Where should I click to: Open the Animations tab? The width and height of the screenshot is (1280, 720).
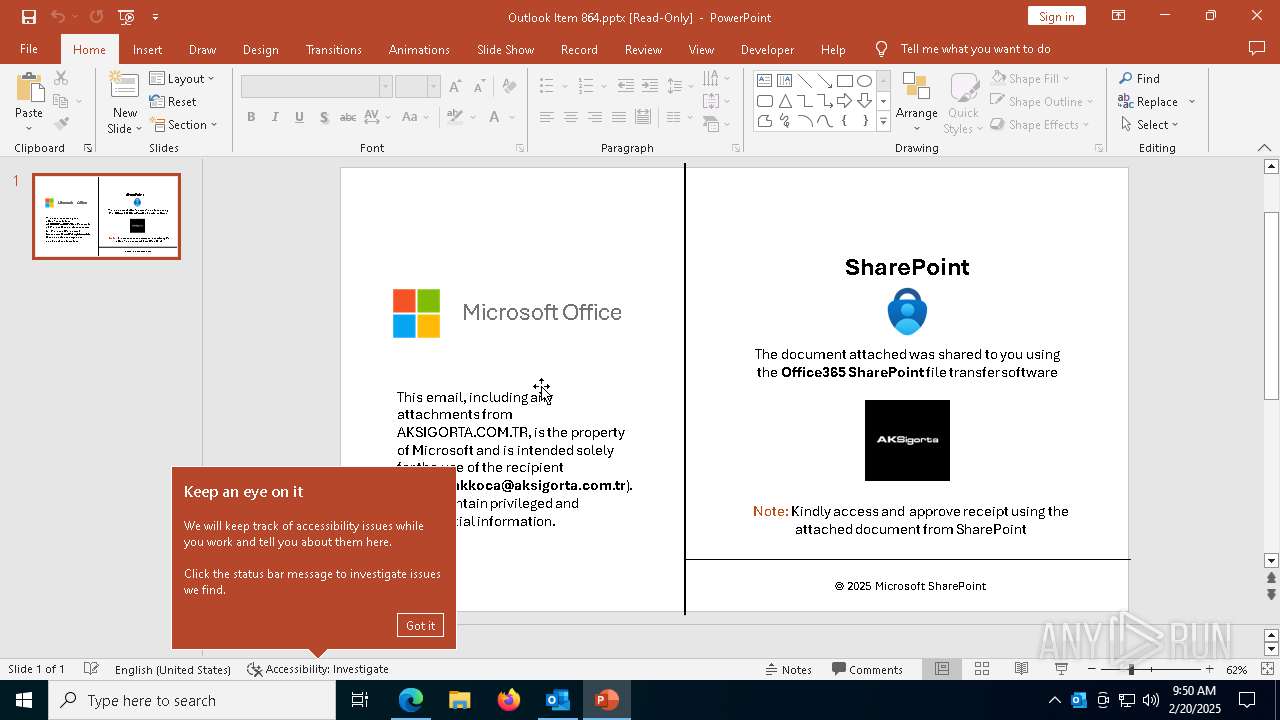[419, 49]
